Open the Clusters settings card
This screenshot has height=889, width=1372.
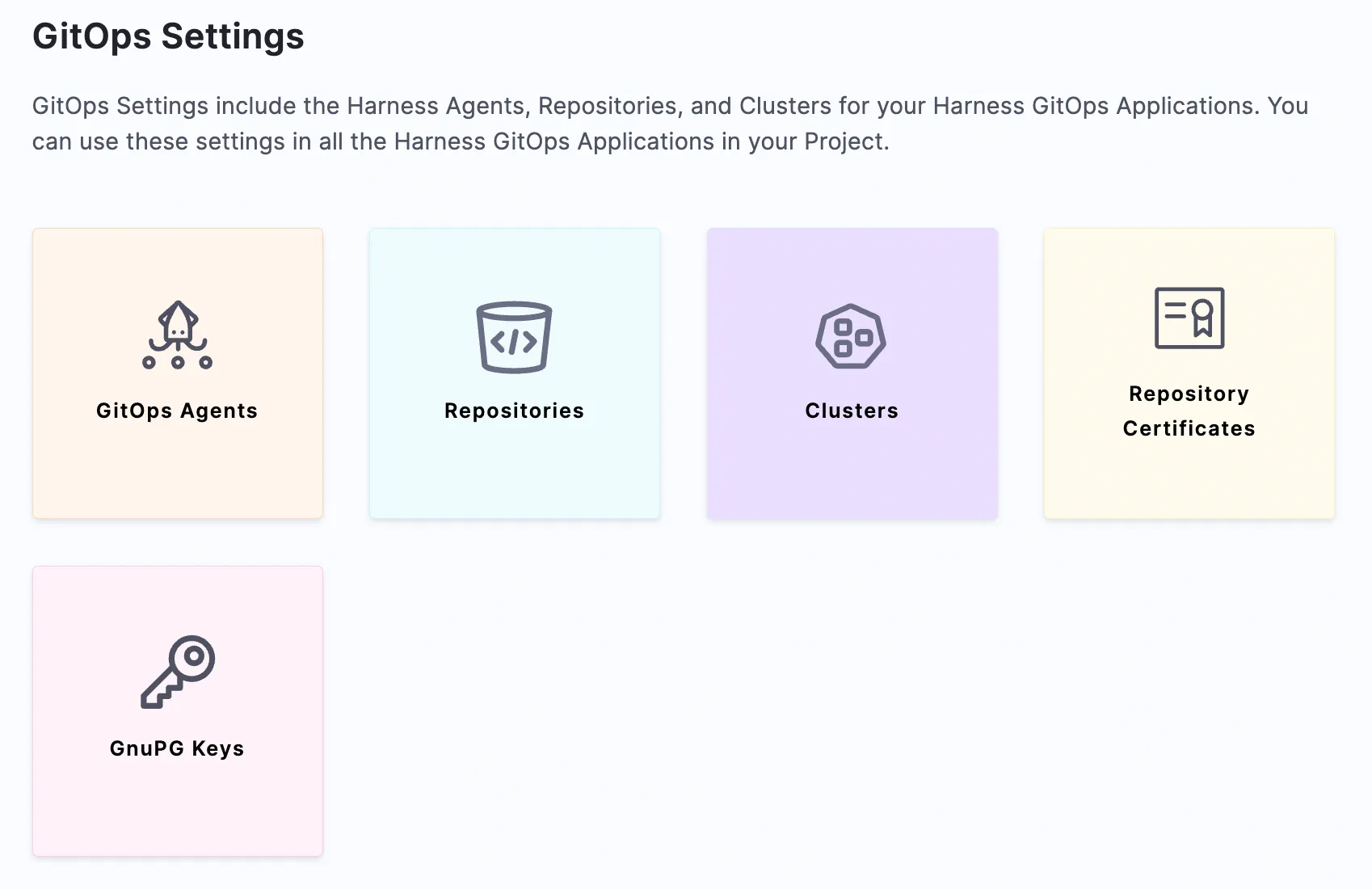click(x=852, y=373)
